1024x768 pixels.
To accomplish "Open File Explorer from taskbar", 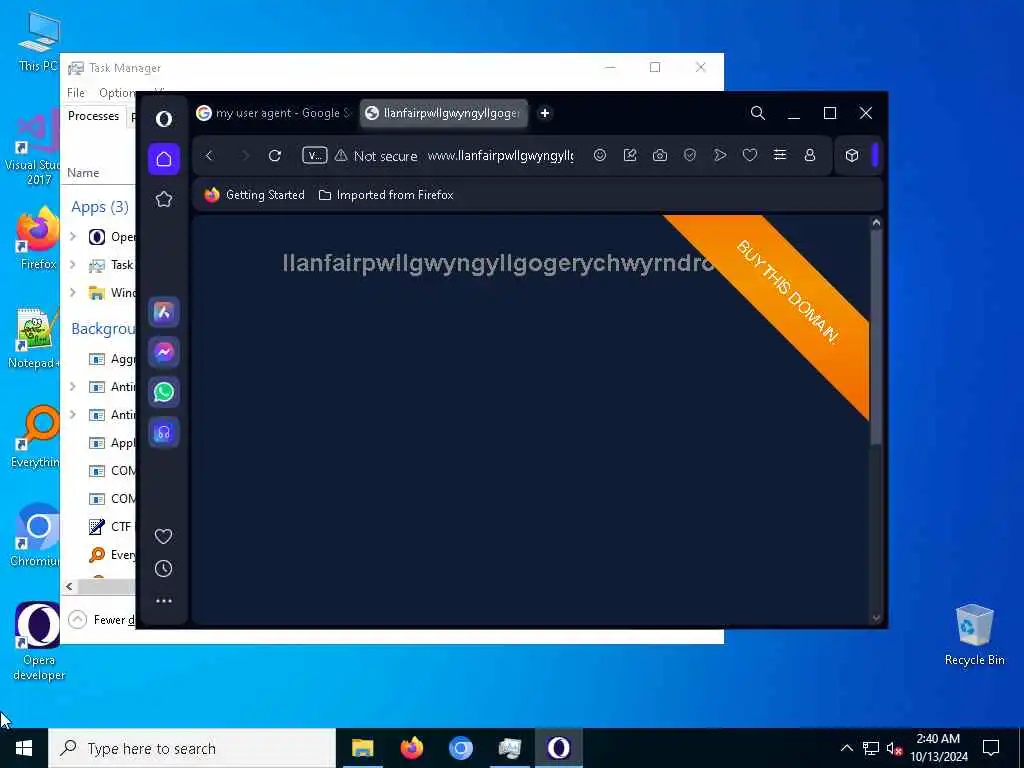I will point(362,748).
